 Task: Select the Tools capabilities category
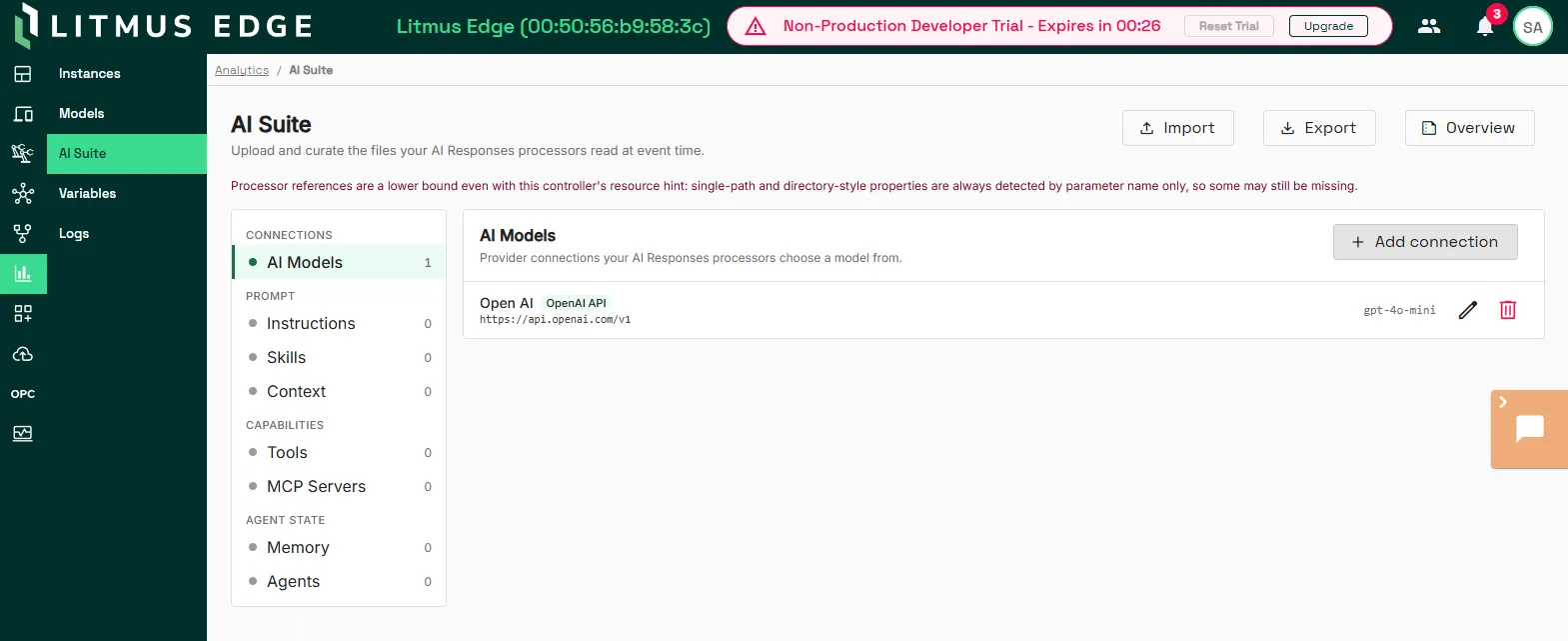(x=339, y=452)
